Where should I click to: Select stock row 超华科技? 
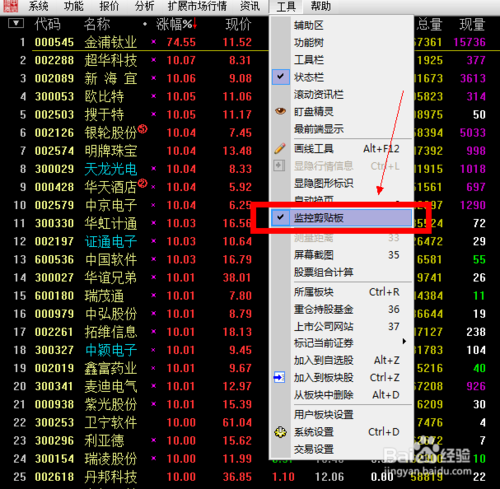(x=110, y=60)
